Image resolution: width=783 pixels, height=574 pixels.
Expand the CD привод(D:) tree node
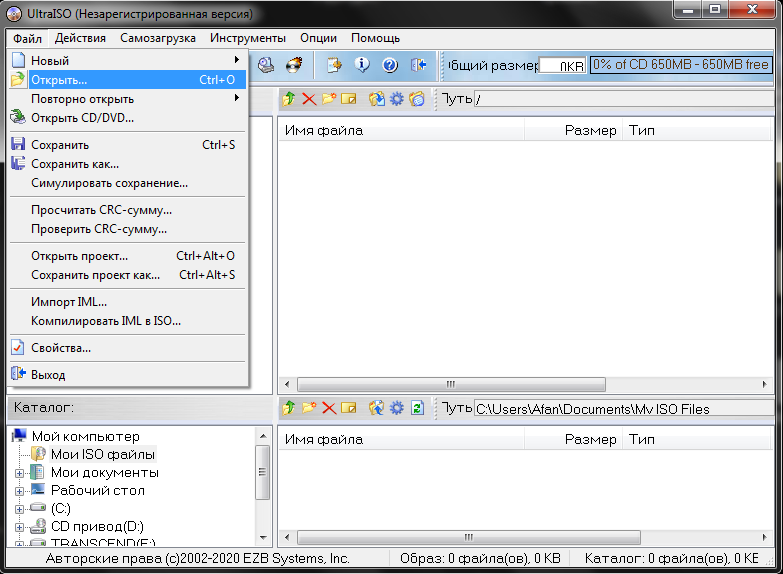click(19, 527)
